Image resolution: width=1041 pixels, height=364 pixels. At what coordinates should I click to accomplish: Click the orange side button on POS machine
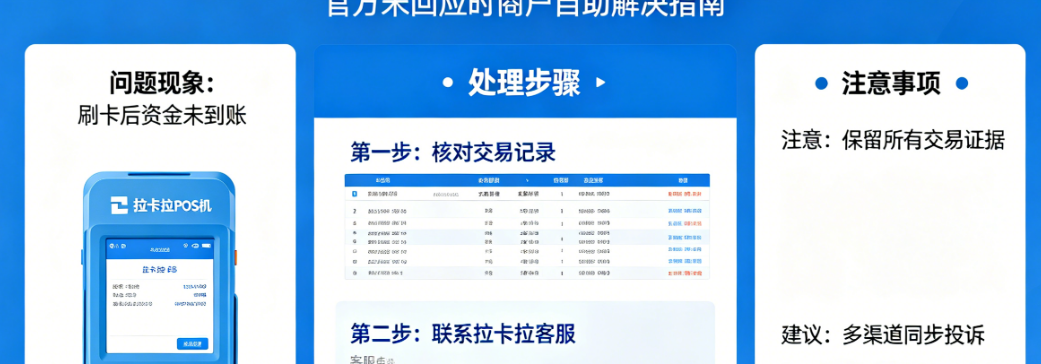pos(236,256)
